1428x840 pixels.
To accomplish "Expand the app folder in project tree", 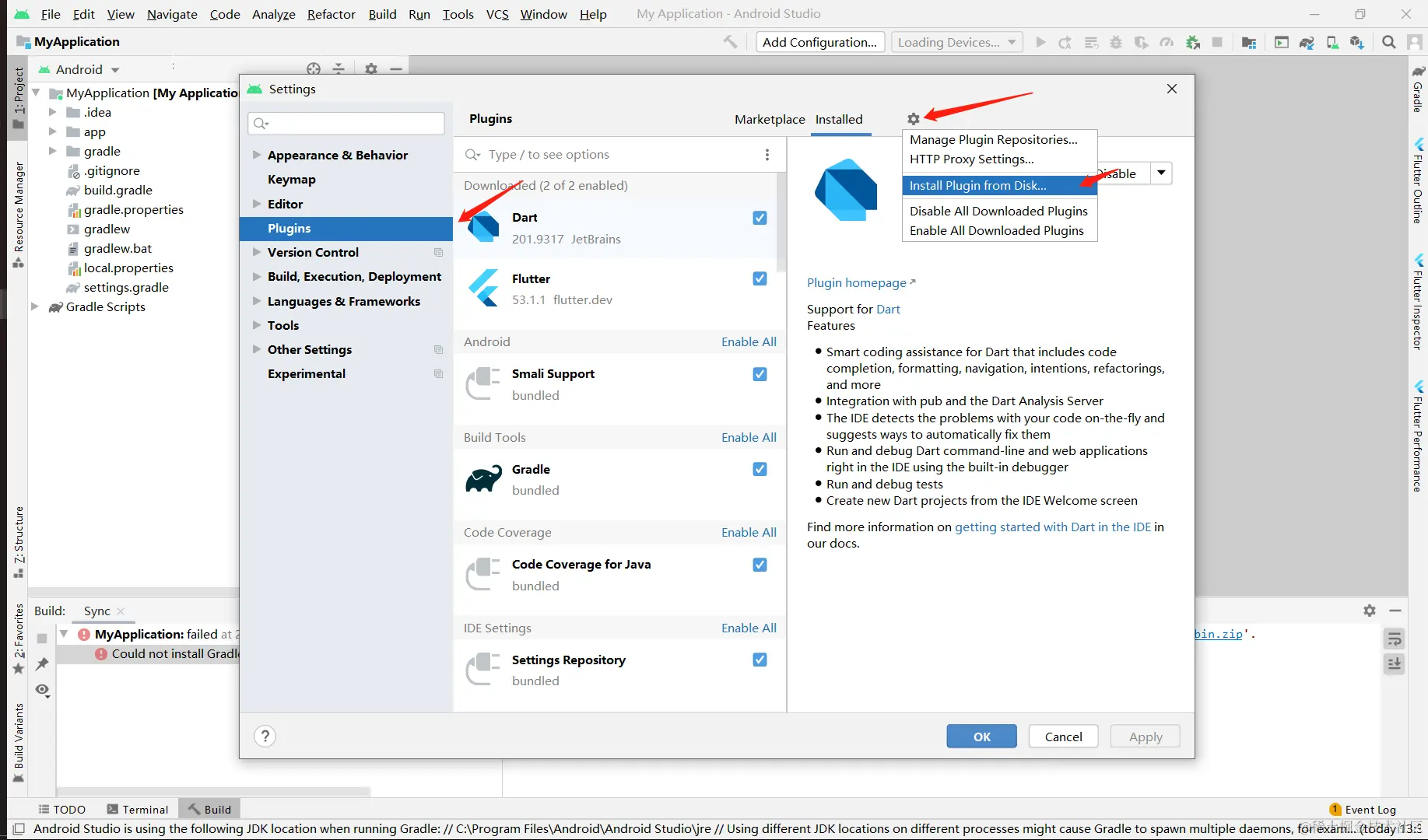I will coord(52,131).
